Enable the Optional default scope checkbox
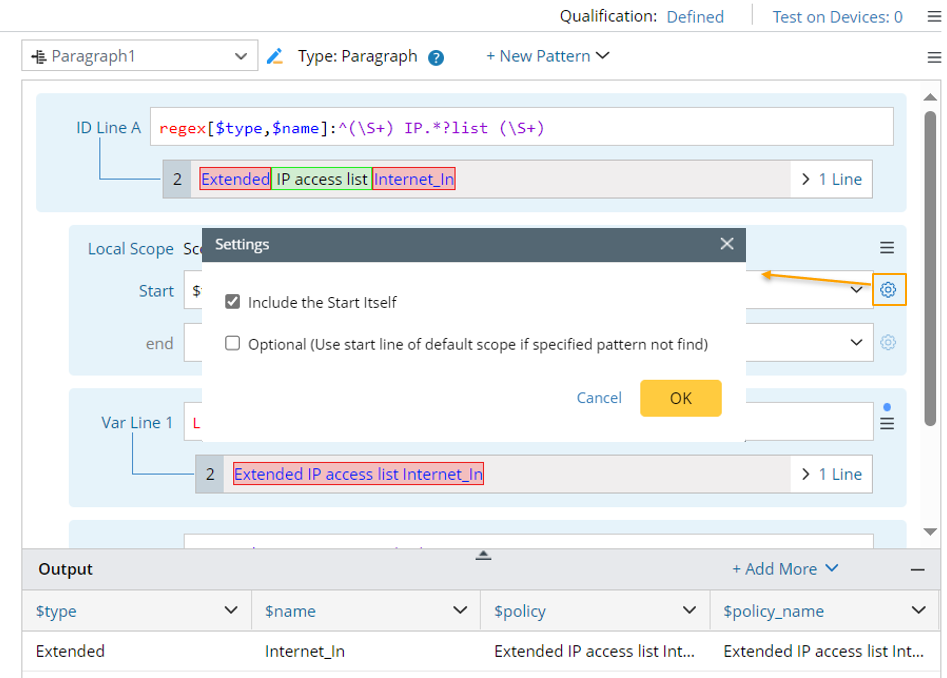This screenshot has height=678, width=947. click(x=233, y=344)
